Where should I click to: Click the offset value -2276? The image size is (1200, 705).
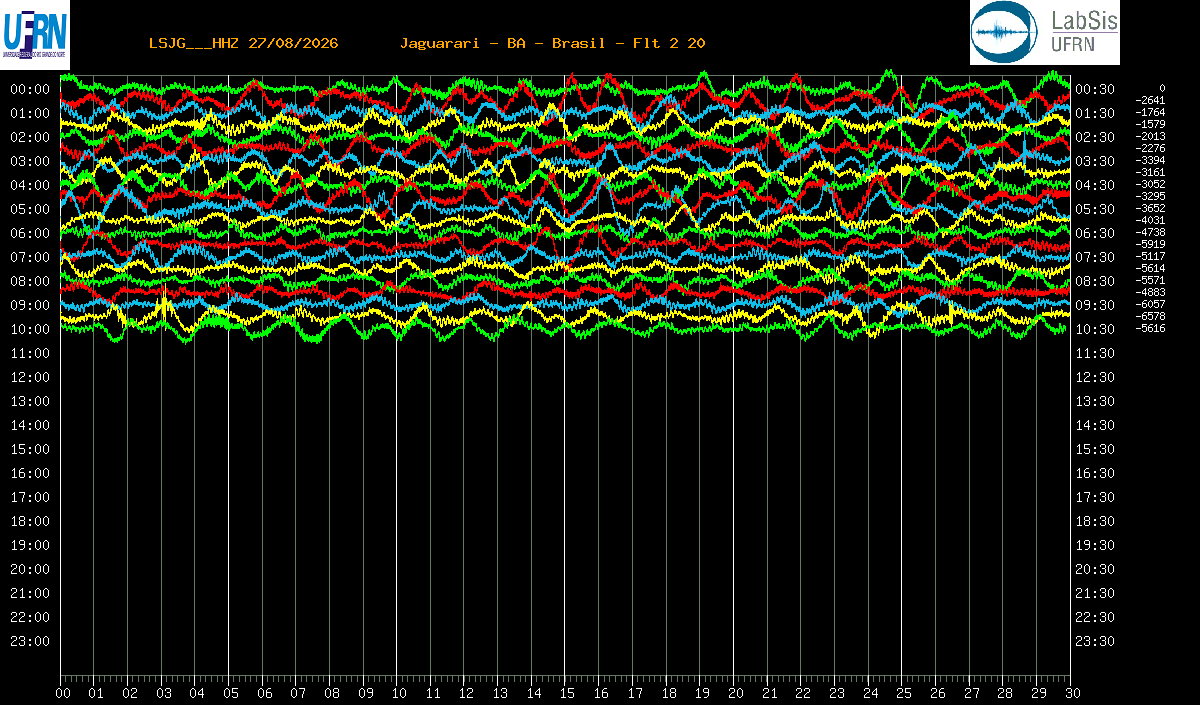(x=1151, y=148)
